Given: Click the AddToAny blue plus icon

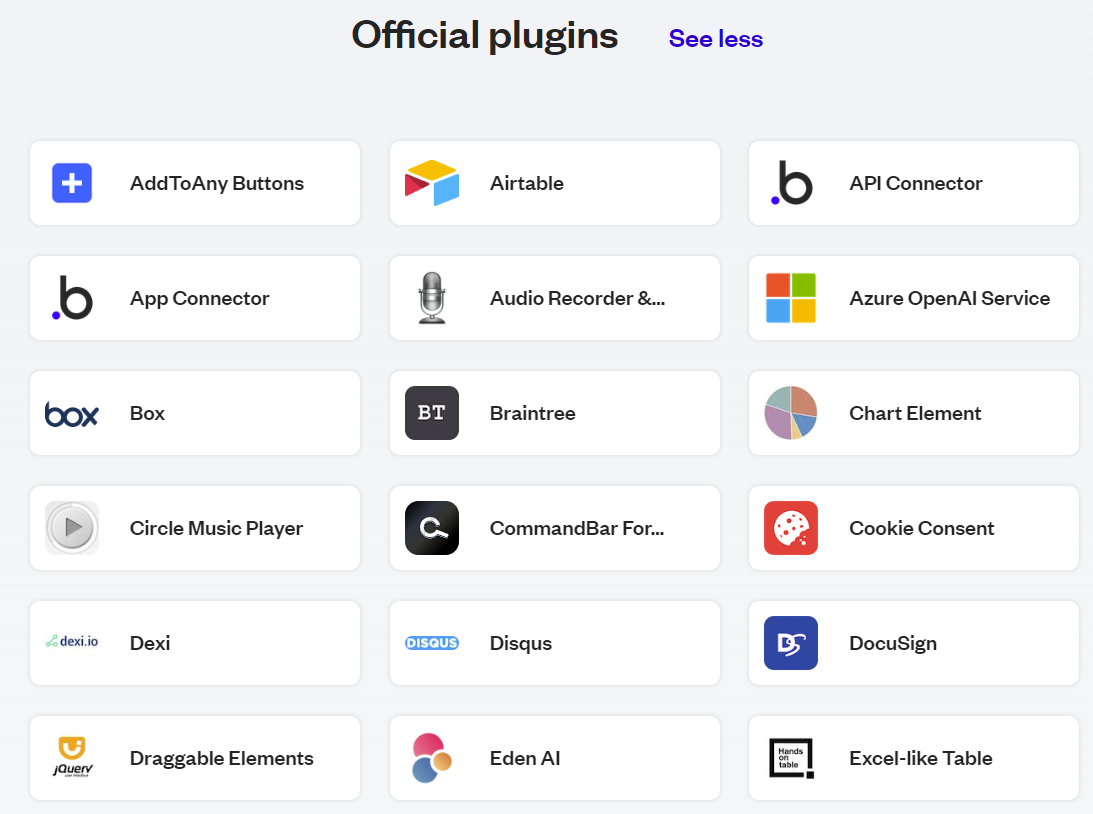Looking at the screenshot, I should [x=72, y=183].
